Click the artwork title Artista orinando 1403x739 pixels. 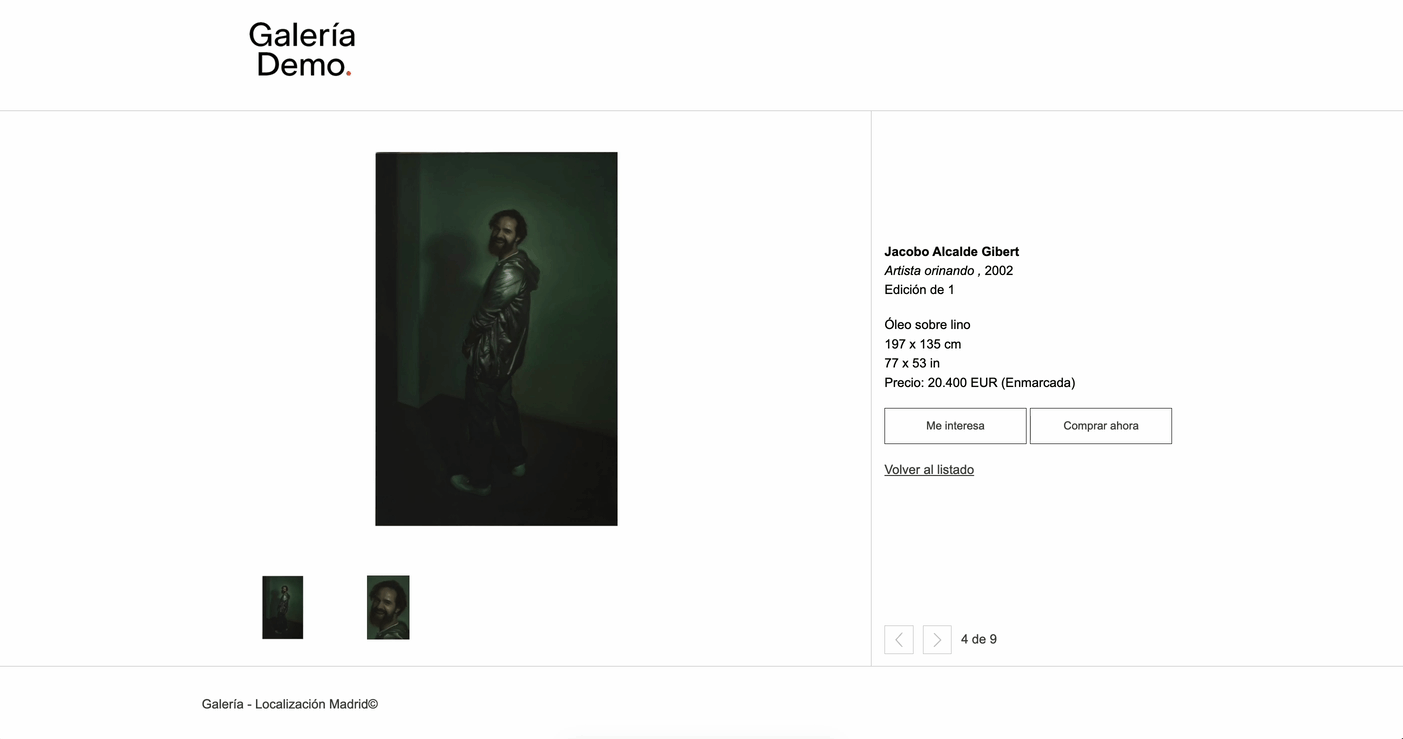929,271
